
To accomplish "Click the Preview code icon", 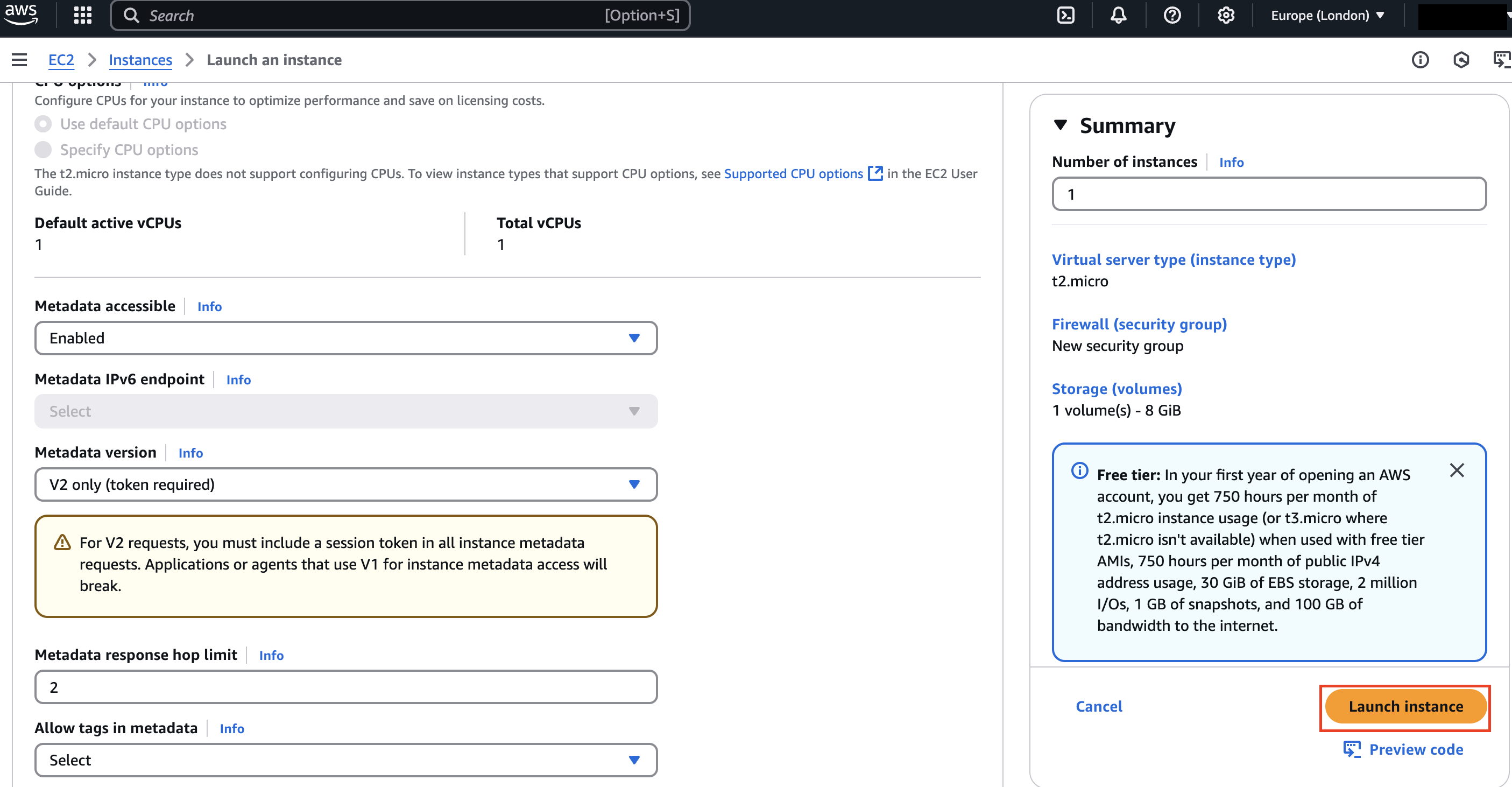I will point(1352,749).
